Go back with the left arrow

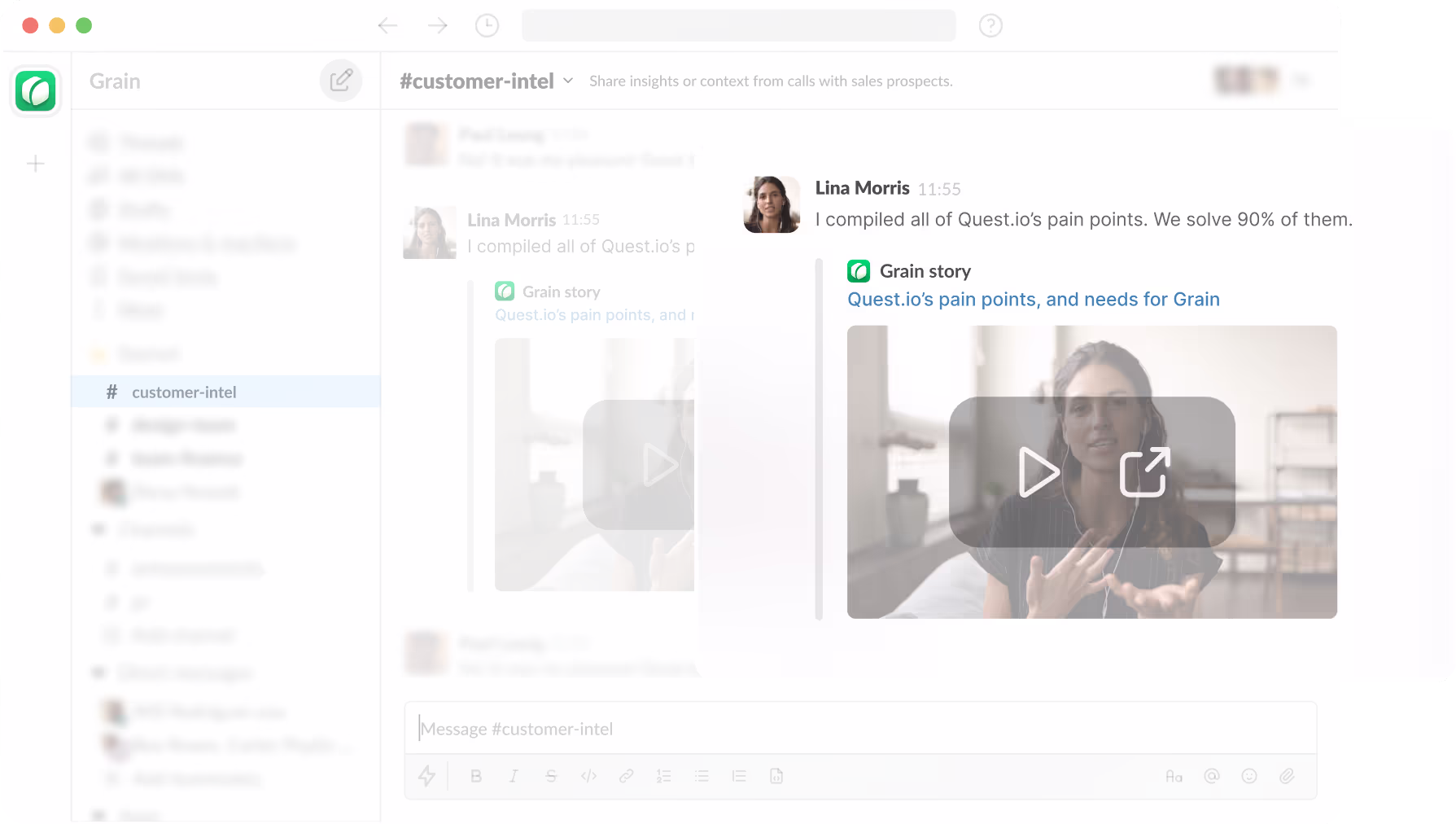(x=387, y=26)
